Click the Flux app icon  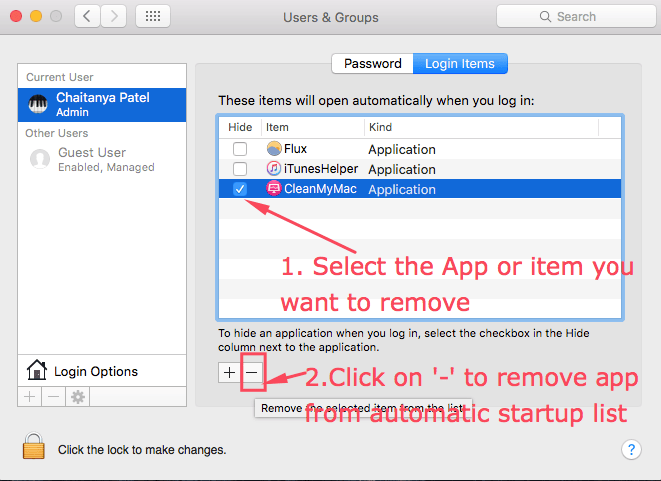tap(274, 148)
